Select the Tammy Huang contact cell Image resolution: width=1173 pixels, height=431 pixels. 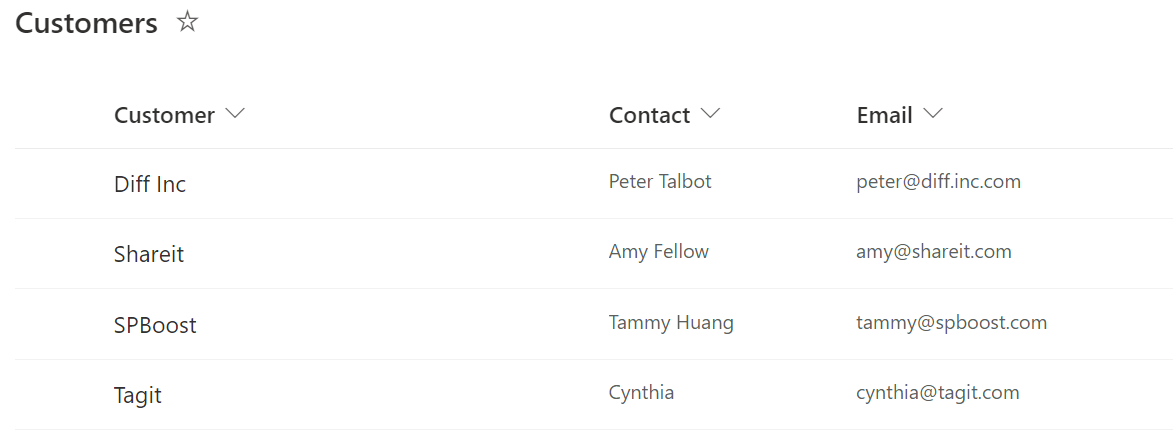(671, 323)
